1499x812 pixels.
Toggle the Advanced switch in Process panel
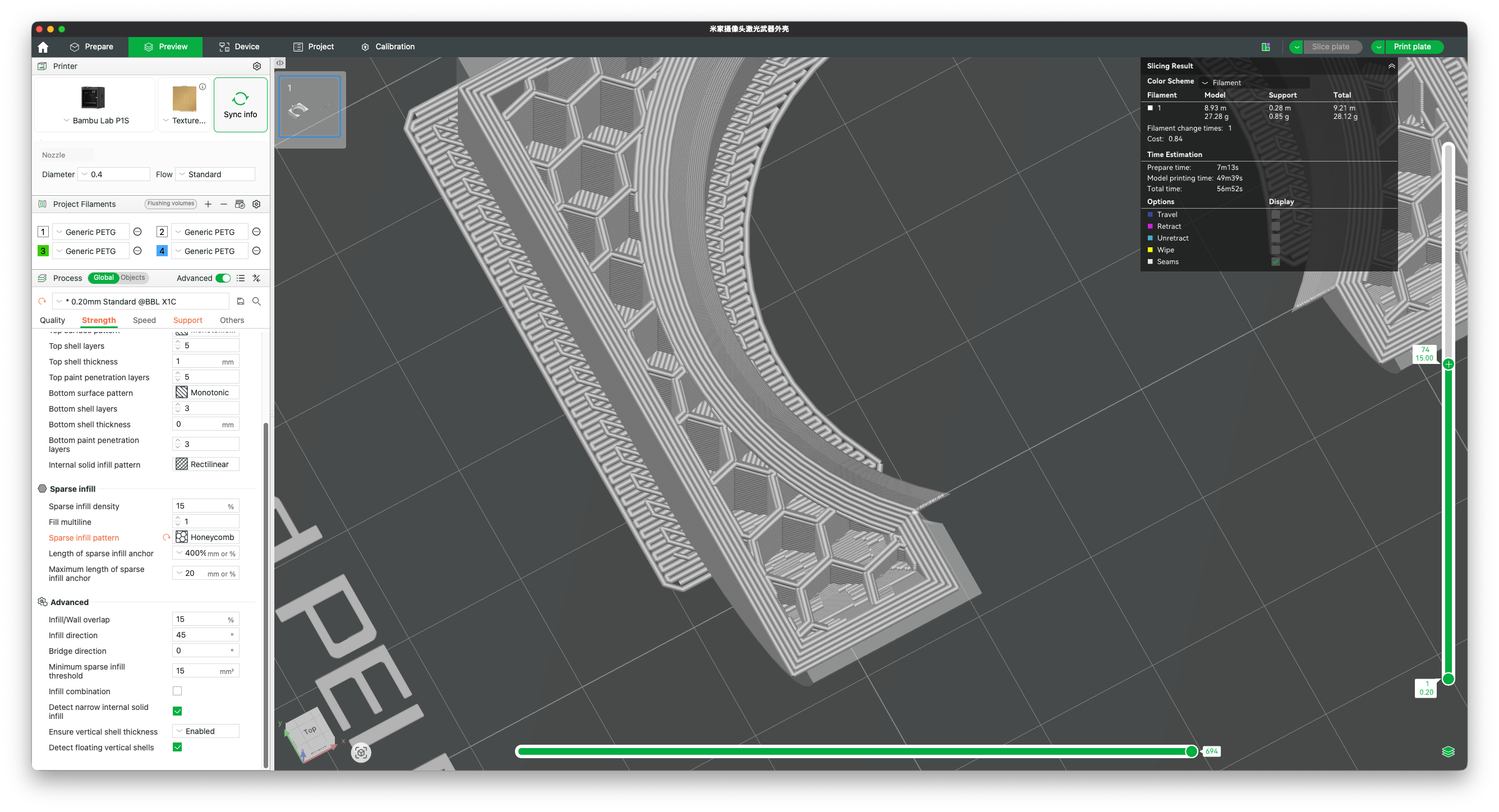pyautogui.click(x=223, y=278)
